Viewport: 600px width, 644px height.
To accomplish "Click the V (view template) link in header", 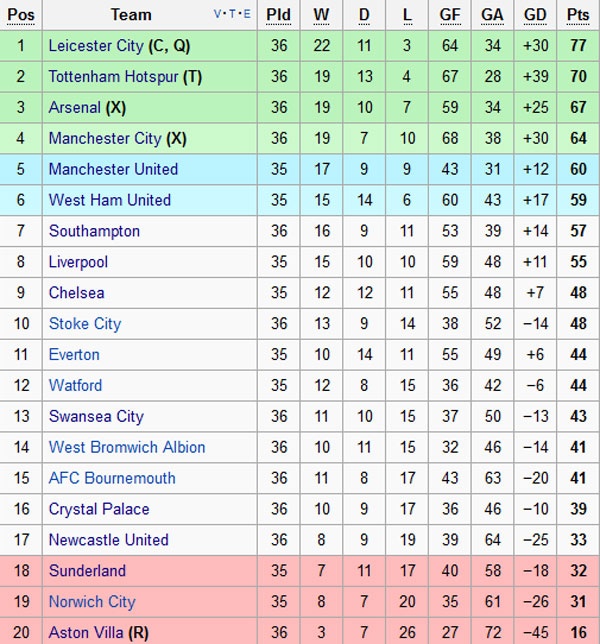I will point(218,15).
